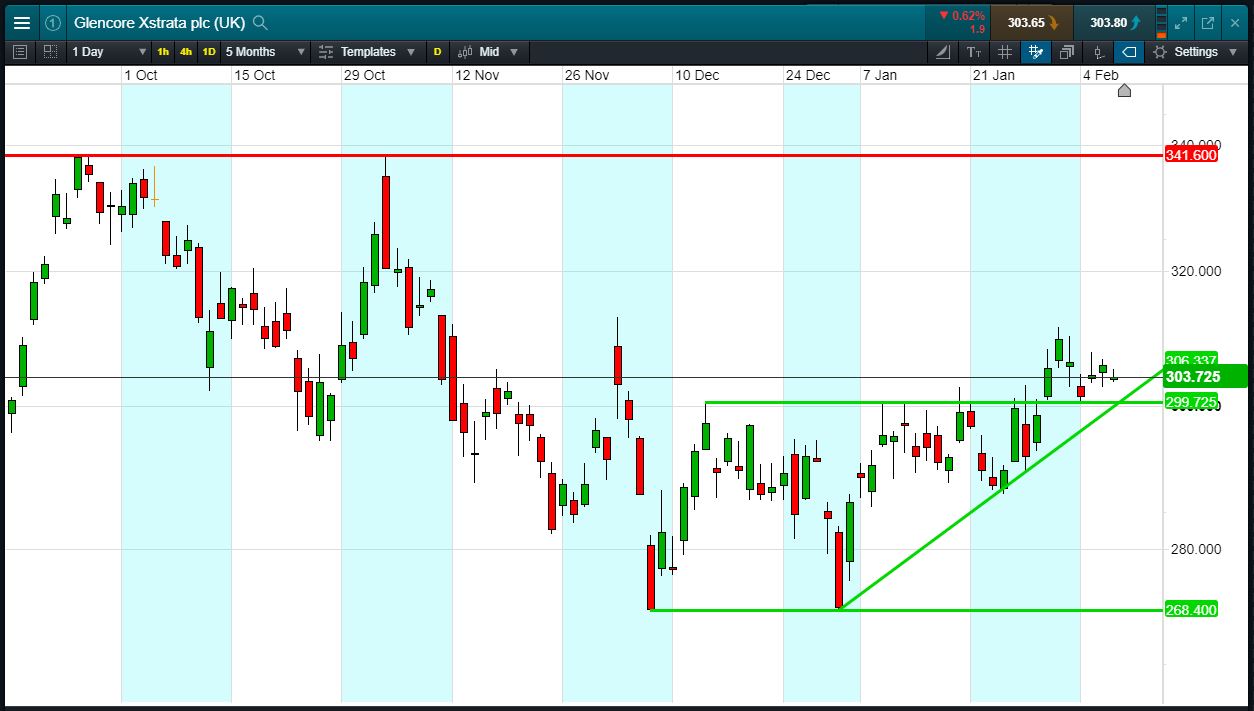Click the sell price 303.65 button
This screenshot has width=1254, height=711.
[1034, 22]
